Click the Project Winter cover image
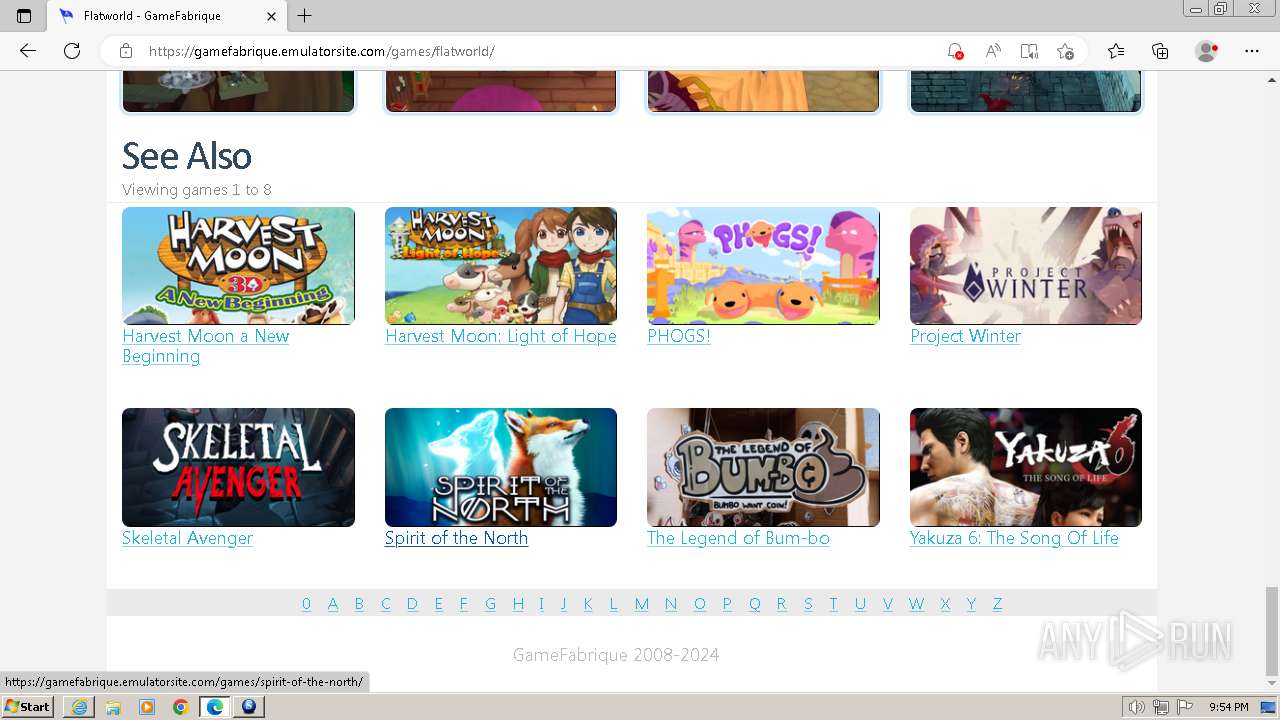The image size is (1280, 720). 1026,266
